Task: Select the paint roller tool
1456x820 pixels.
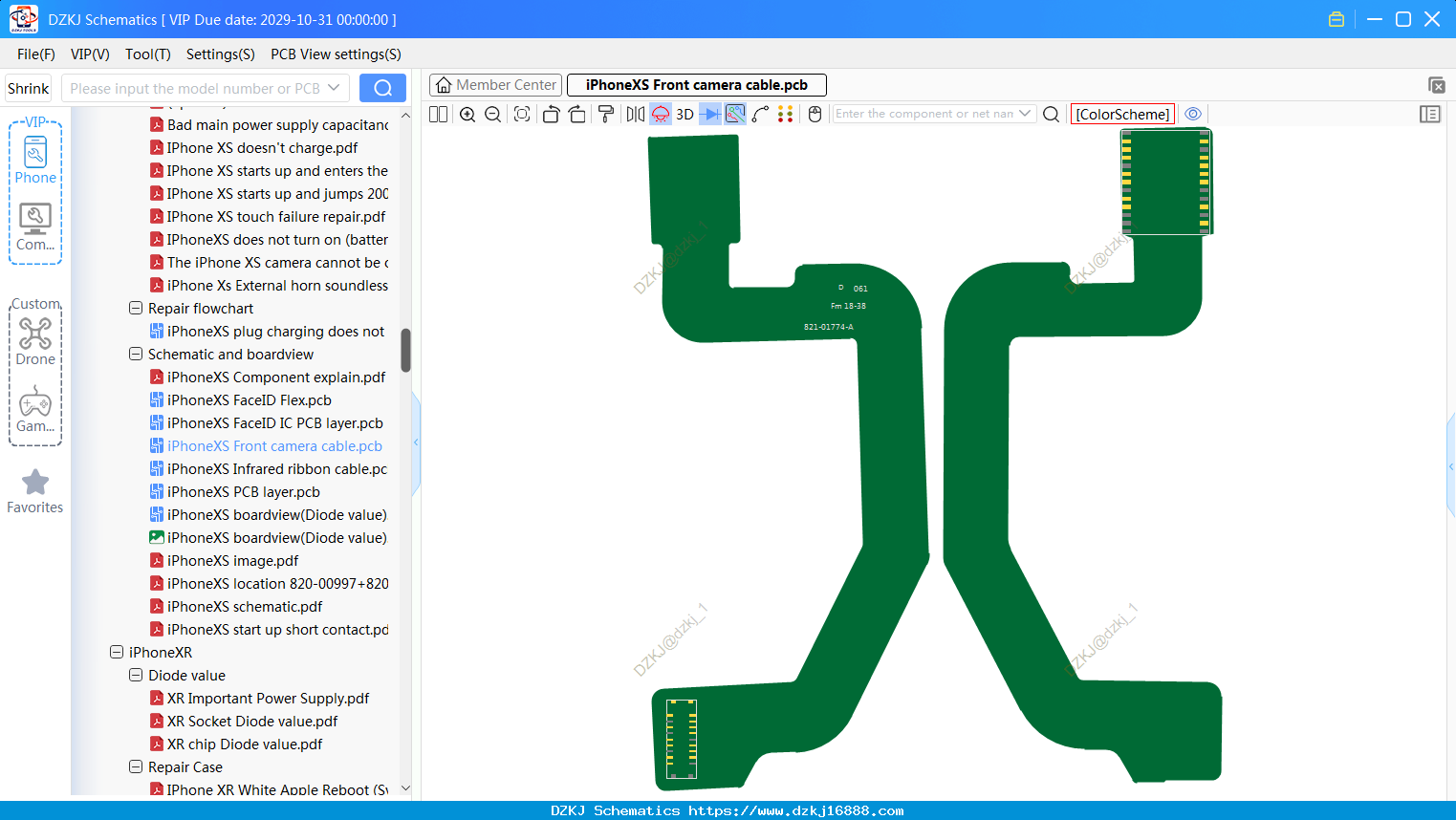Action: pos(606,115)
